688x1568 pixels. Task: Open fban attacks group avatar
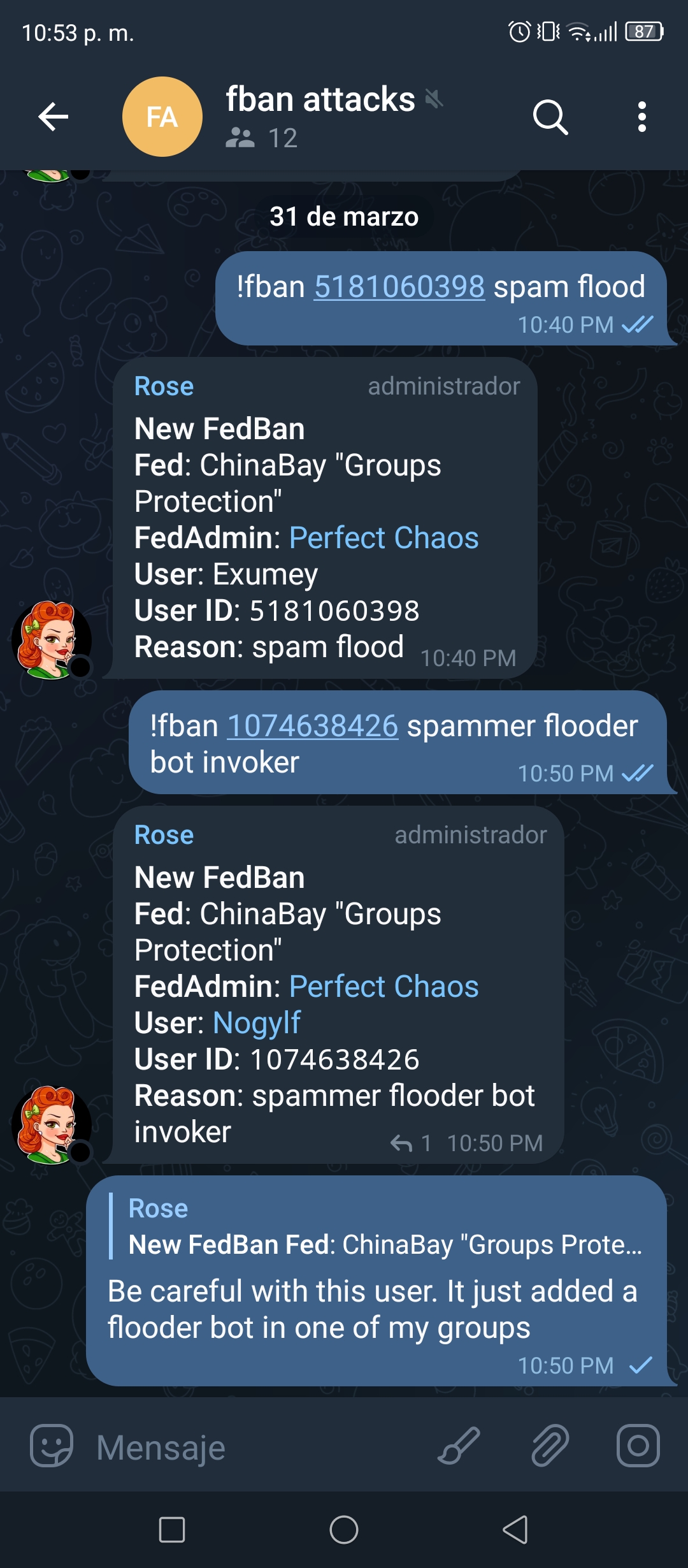coord(162,117)
